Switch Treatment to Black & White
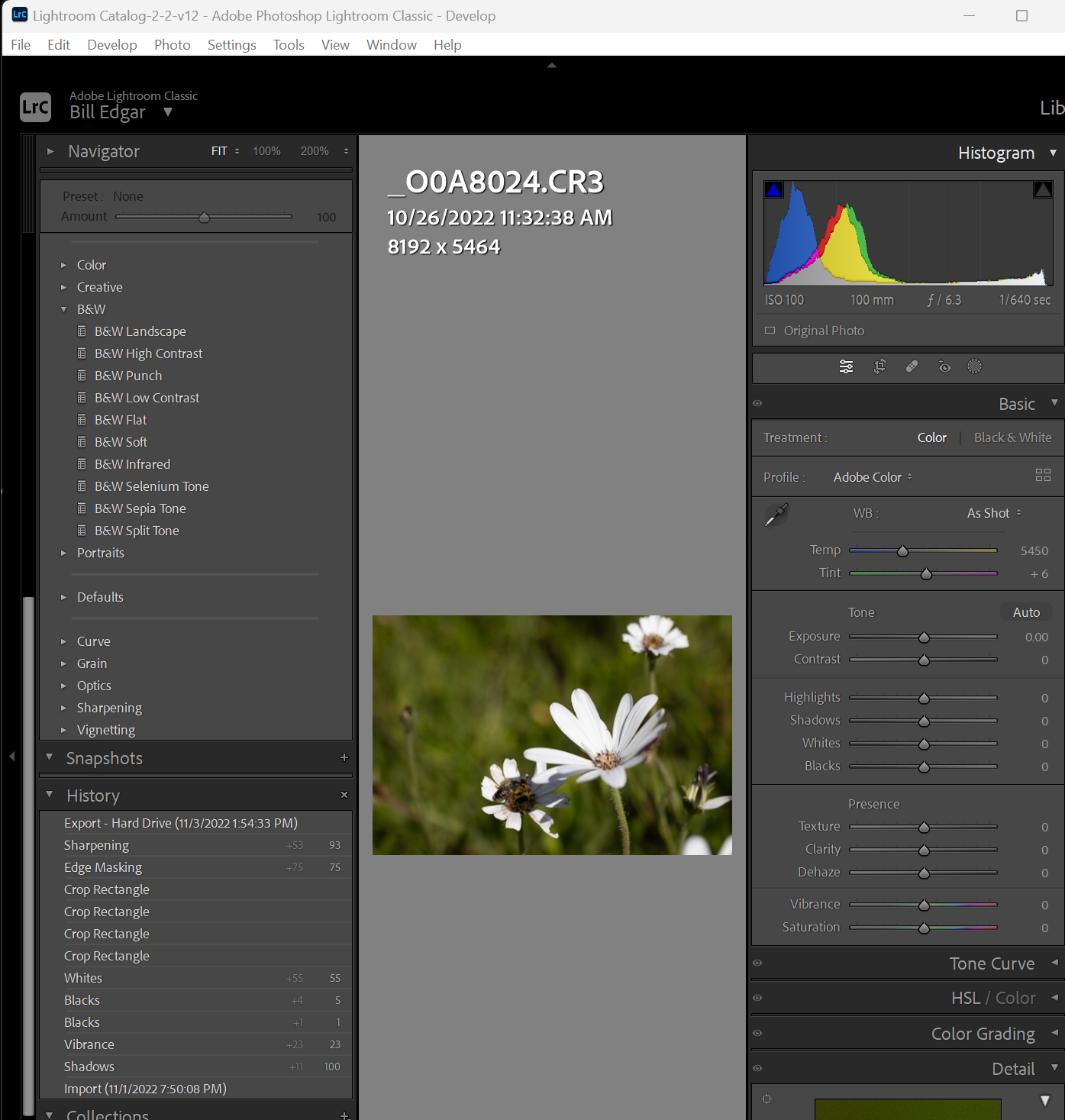The width and height of the screenshot is (1065, 1120). 1012,437
